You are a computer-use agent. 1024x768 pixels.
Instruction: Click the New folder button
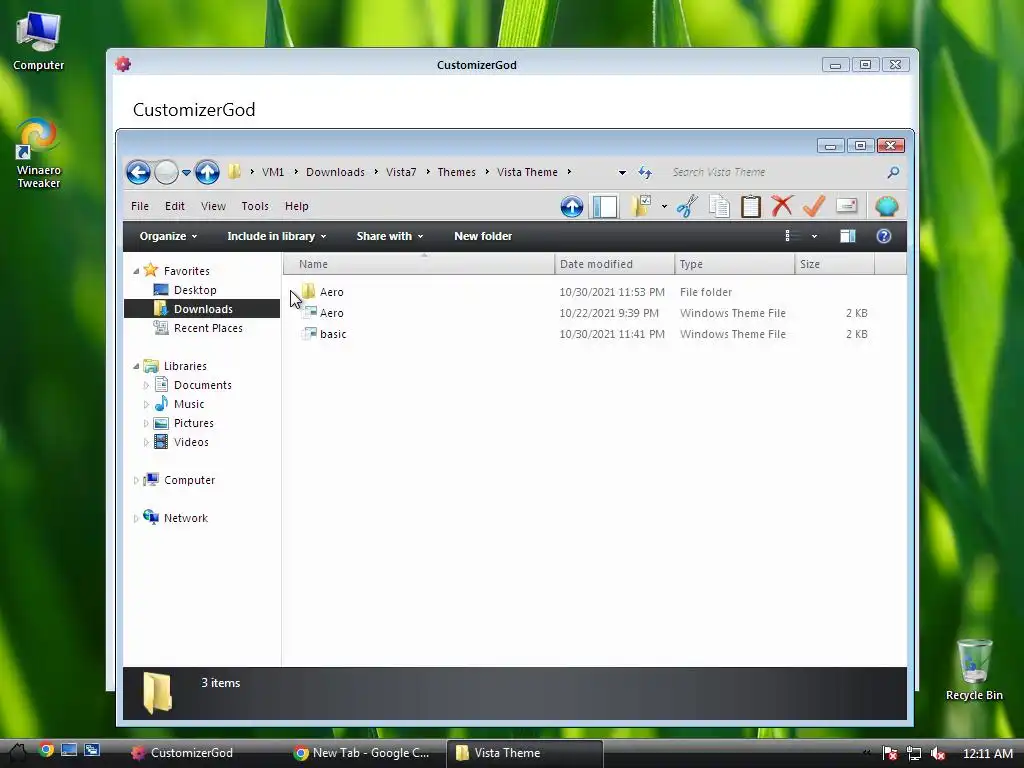[x=483, y=236]
